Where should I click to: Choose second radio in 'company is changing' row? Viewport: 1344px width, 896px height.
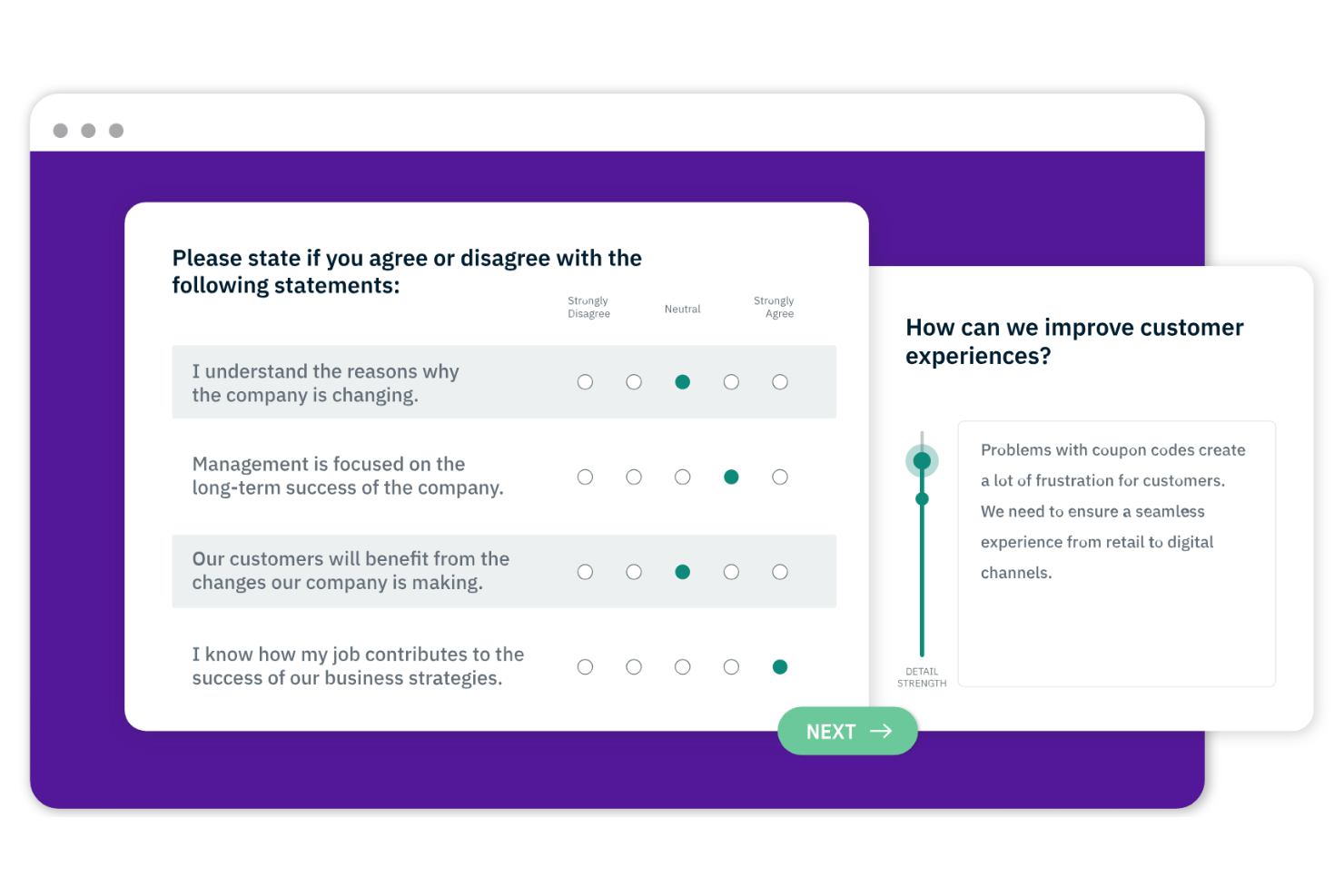click(x=634, y=382)
